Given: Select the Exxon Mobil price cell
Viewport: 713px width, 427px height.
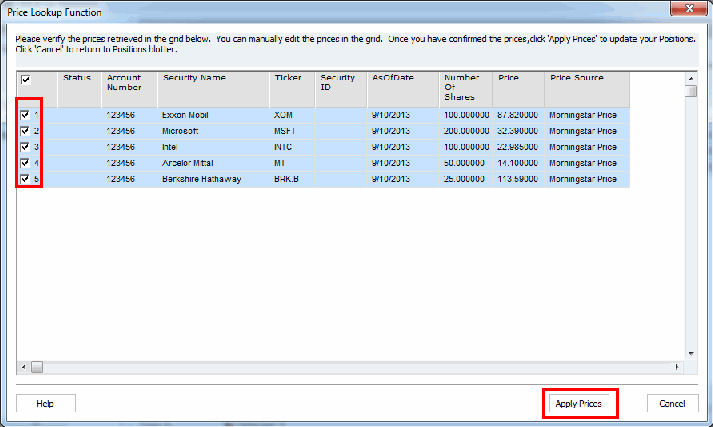Looking at the screenshot, I should [x=517, y=115].
